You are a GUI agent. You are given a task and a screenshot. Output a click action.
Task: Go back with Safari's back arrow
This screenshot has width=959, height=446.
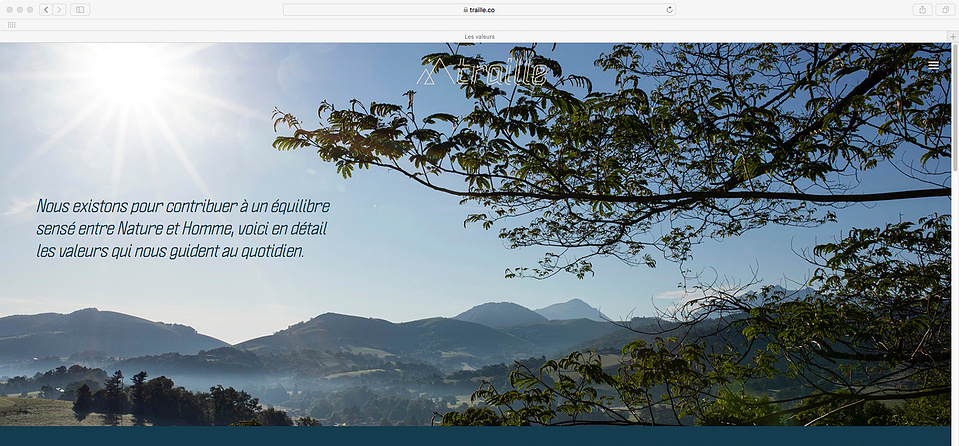coord(46,10)
